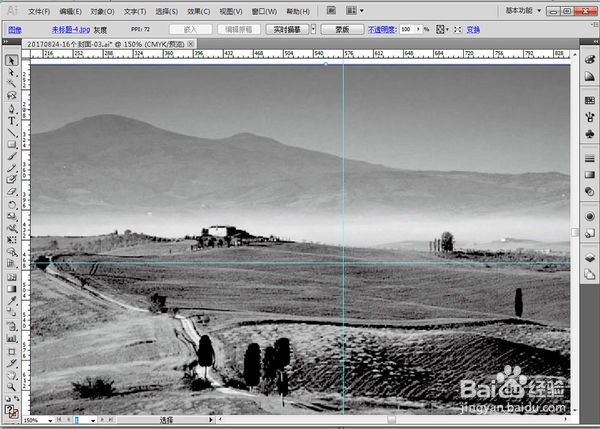
Task: Select the Mesh tool
Action: click(11, 277)
